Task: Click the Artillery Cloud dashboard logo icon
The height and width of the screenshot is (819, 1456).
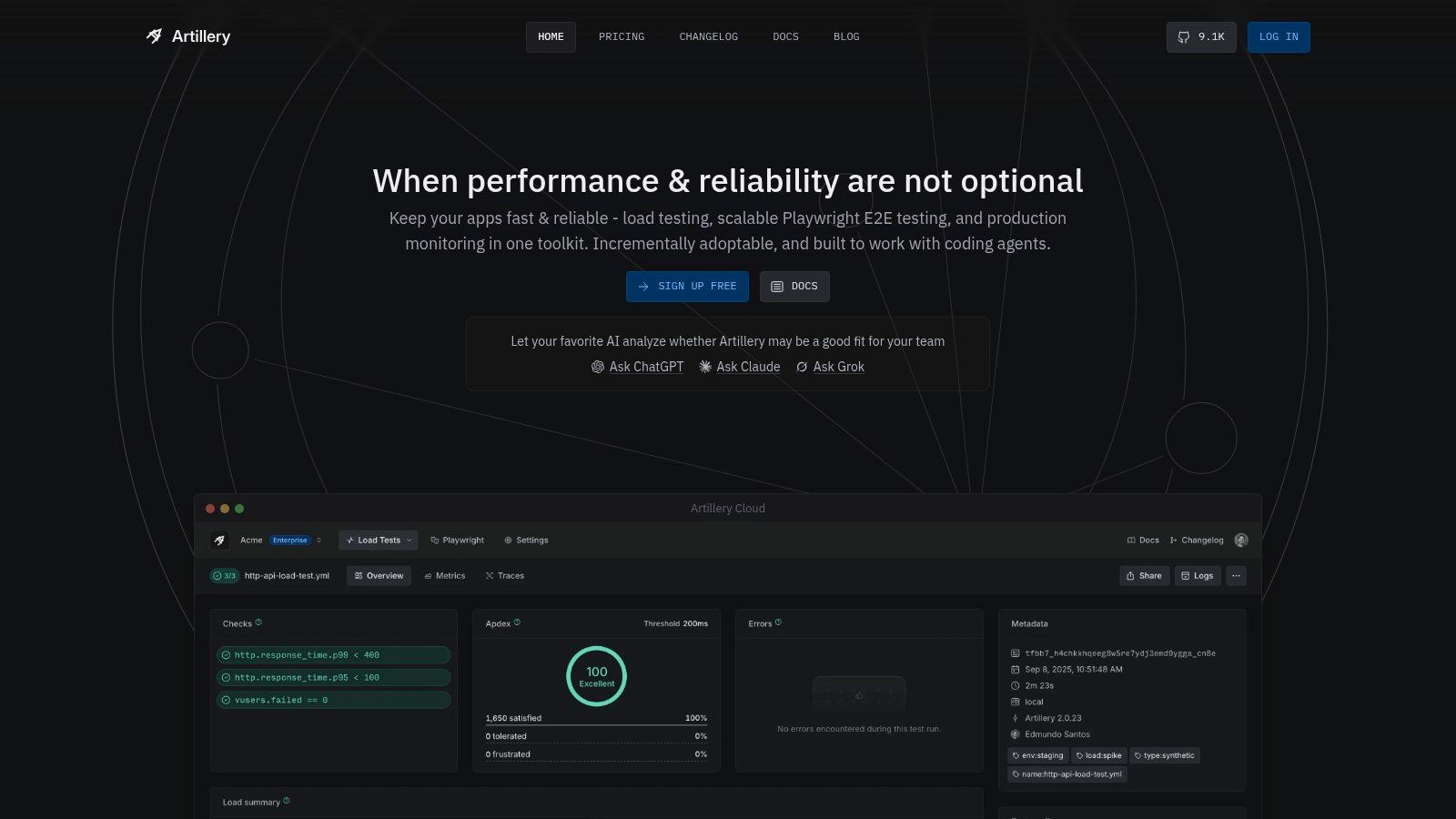Action: pyautogui.click(x=219, y=541)
